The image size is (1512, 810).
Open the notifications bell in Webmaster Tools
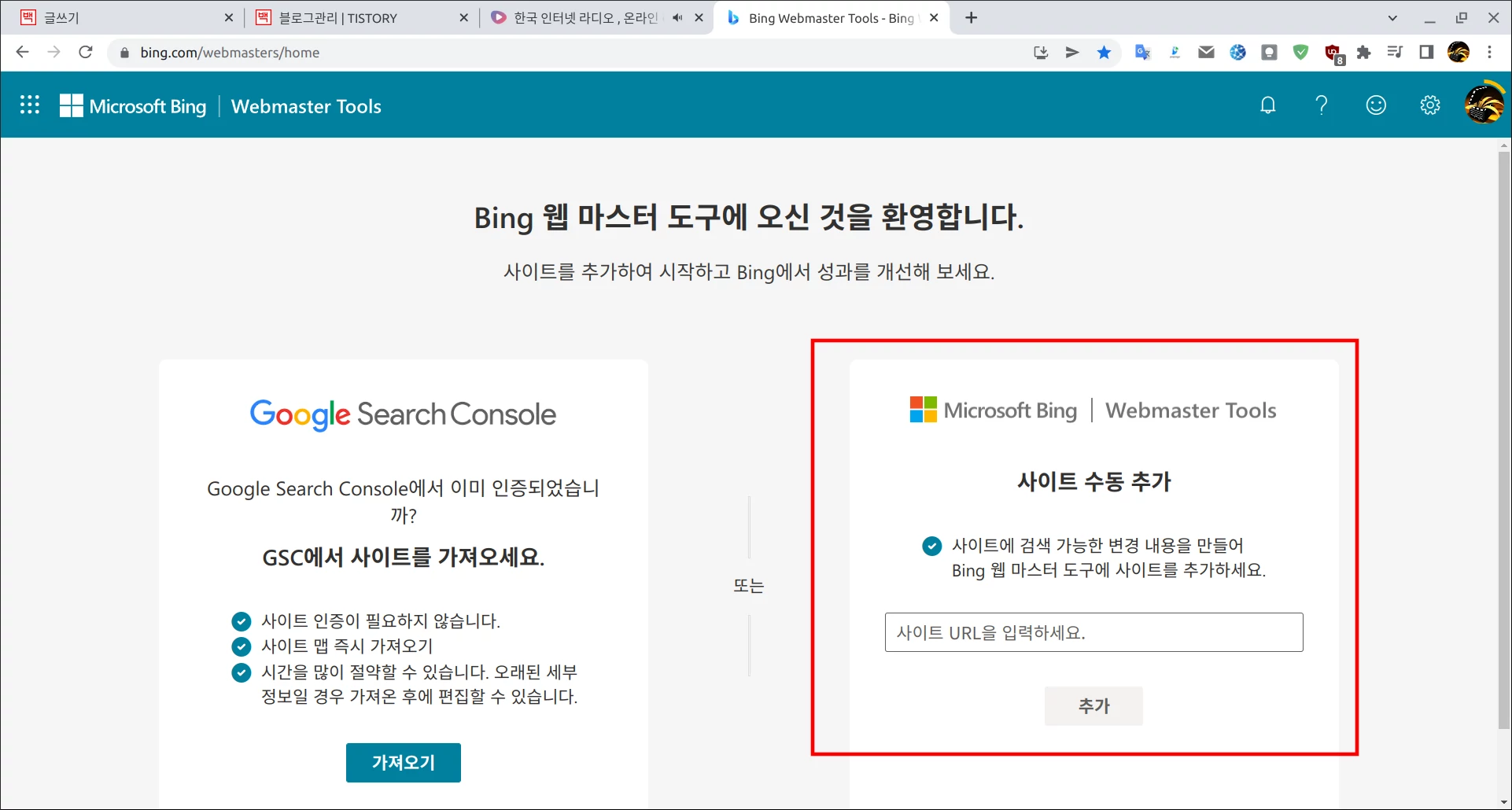pyautogui.click(x=1267, y=105)
